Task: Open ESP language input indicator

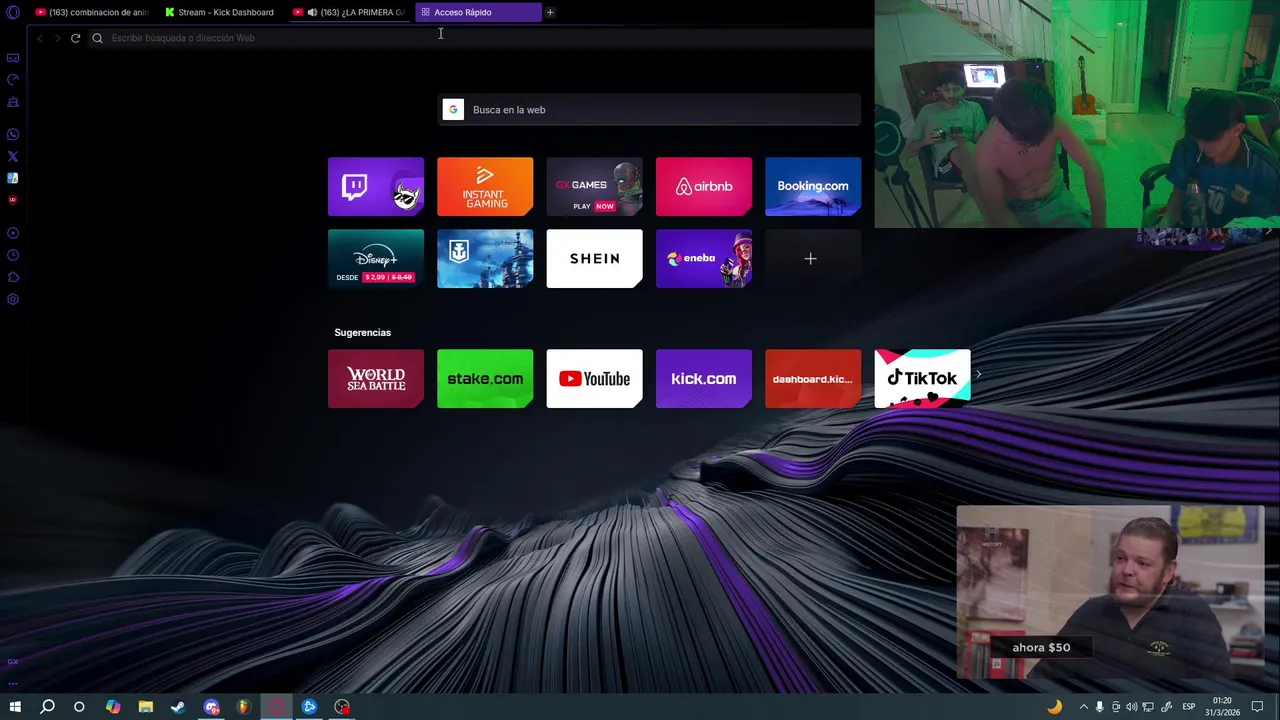Action: click(1189, 707)
